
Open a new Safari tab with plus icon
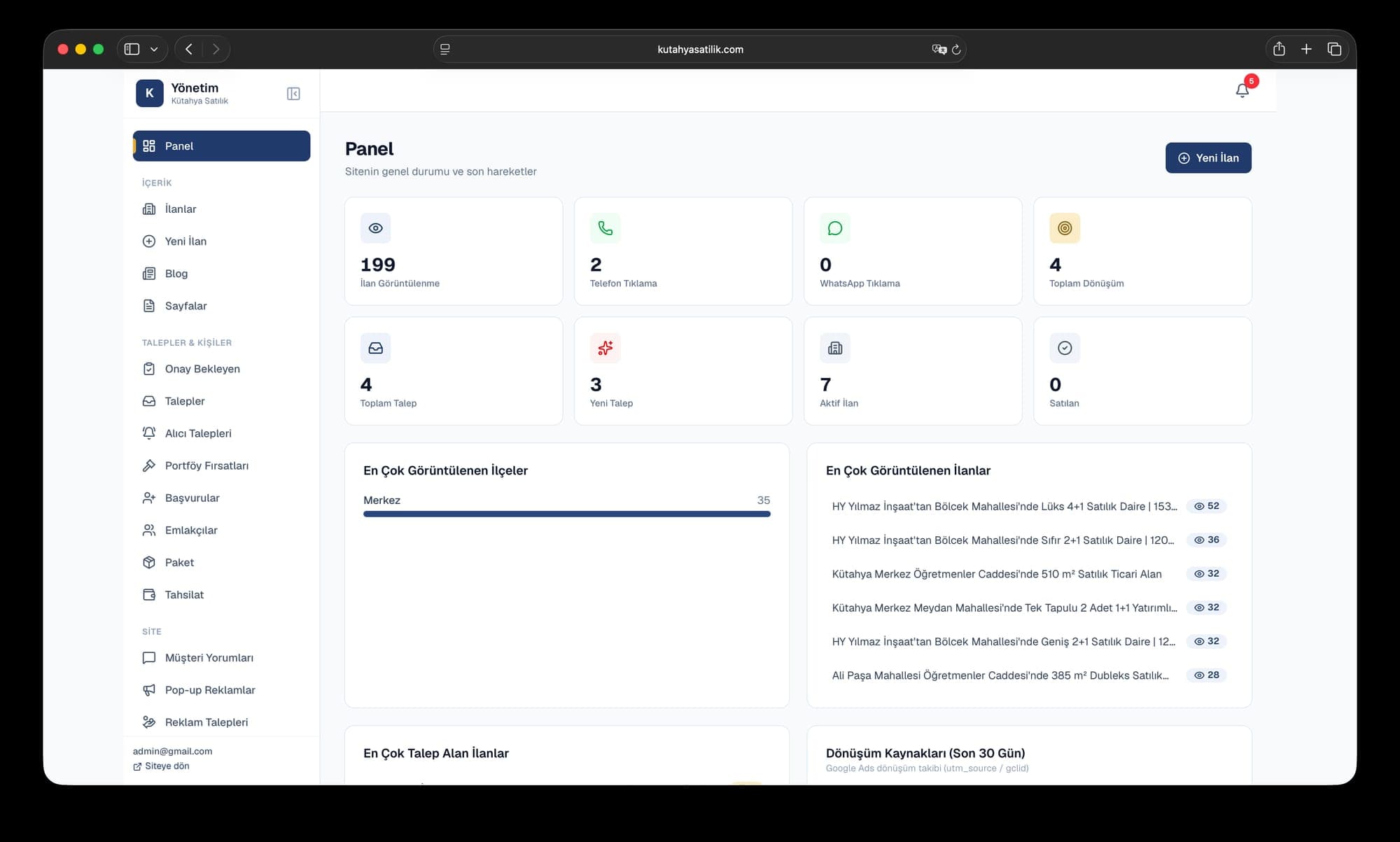coord(1306,49)
